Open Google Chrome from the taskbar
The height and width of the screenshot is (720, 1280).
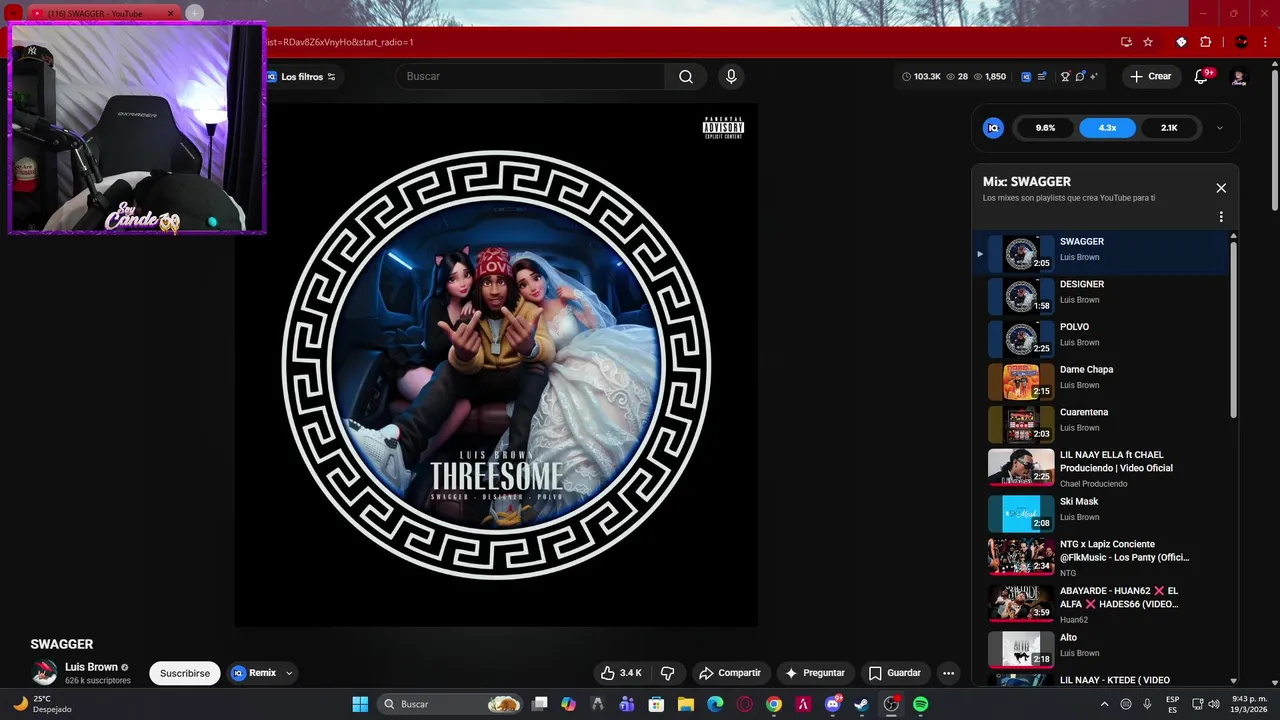pos(774,704)
